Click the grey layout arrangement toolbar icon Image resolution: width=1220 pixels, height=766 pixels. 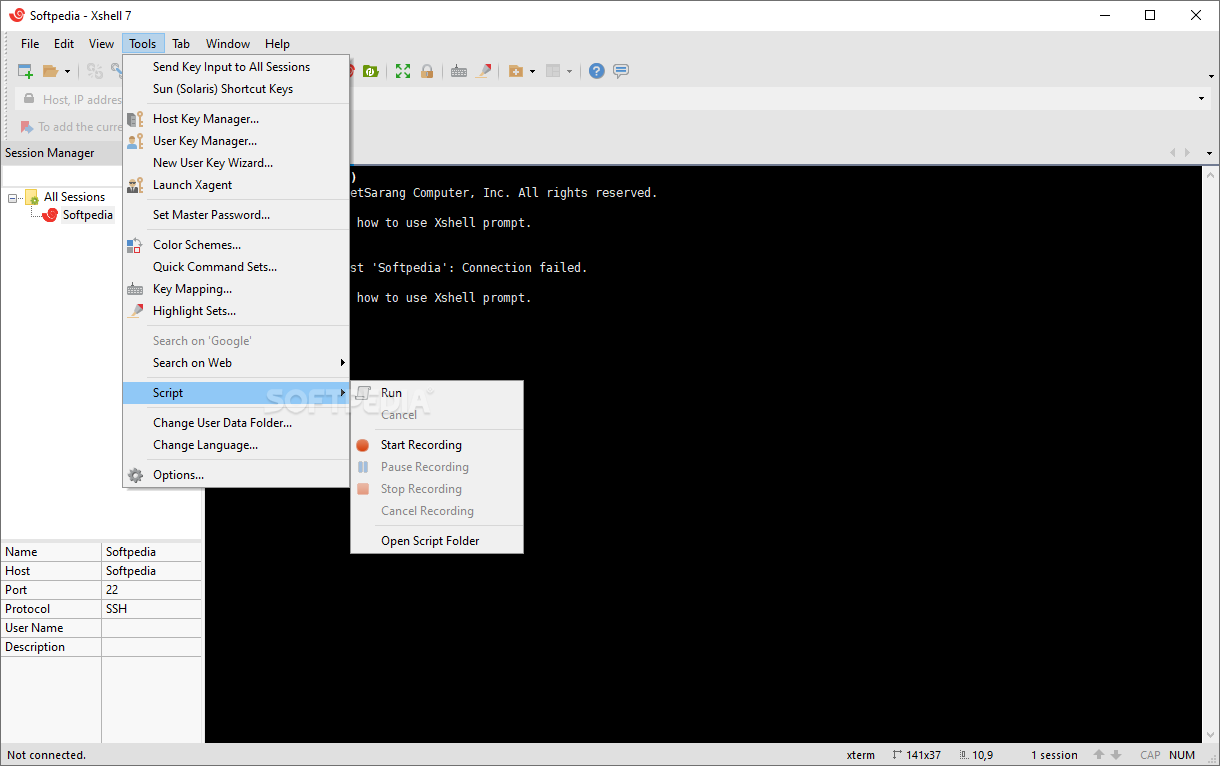click(553, 71)
